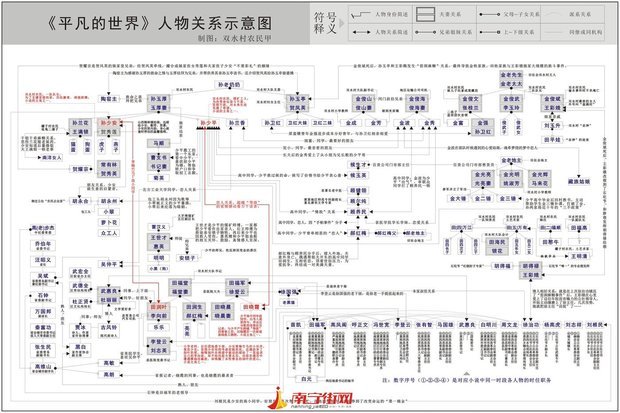Screen dimensions: 620x413
Task: Select the 马来花 box
Action: tap(540, 184)
